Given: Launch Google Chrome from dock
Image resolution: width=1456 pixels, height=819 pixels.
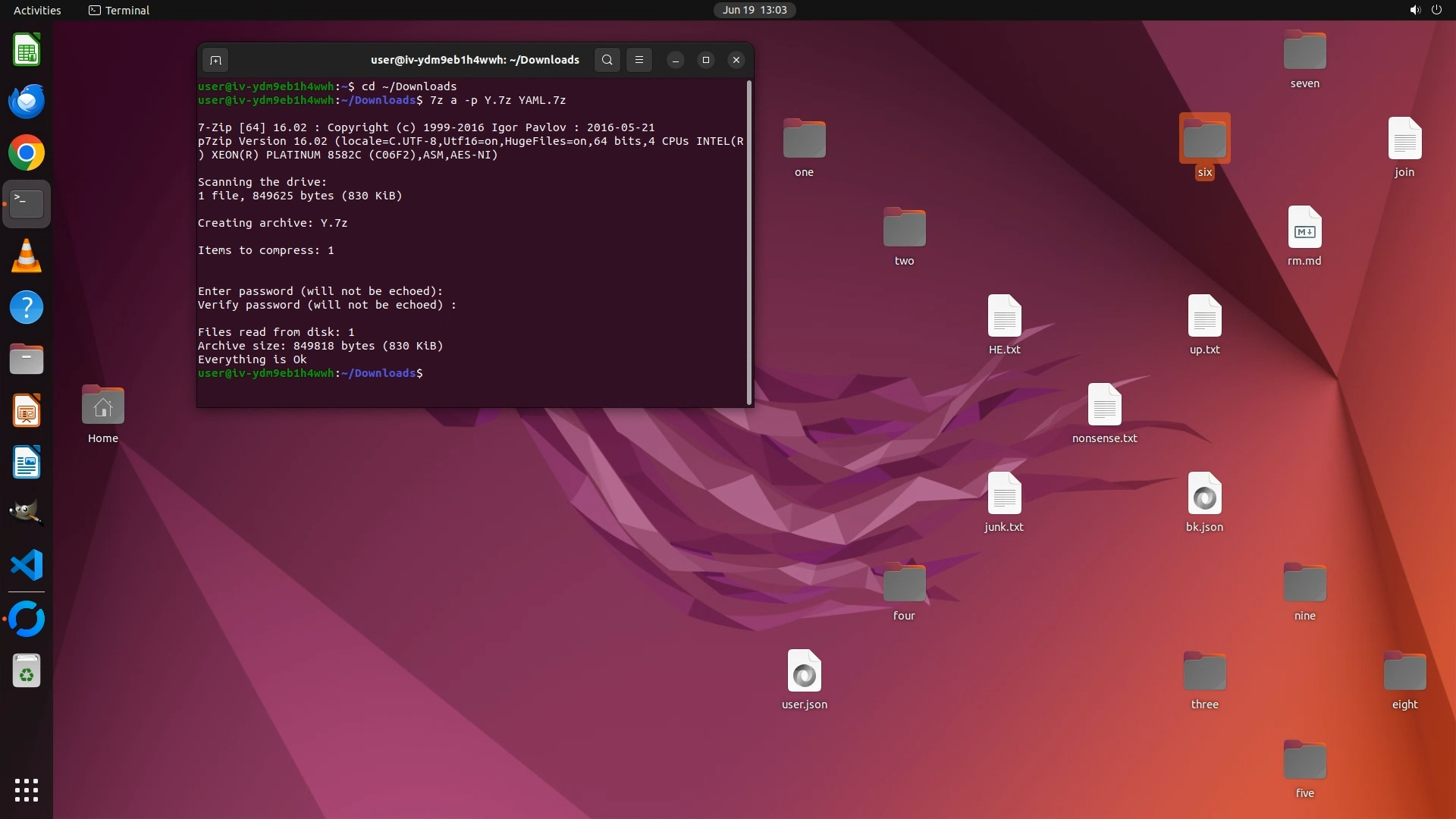Looking at the screenshot, I should pos(27,153).
